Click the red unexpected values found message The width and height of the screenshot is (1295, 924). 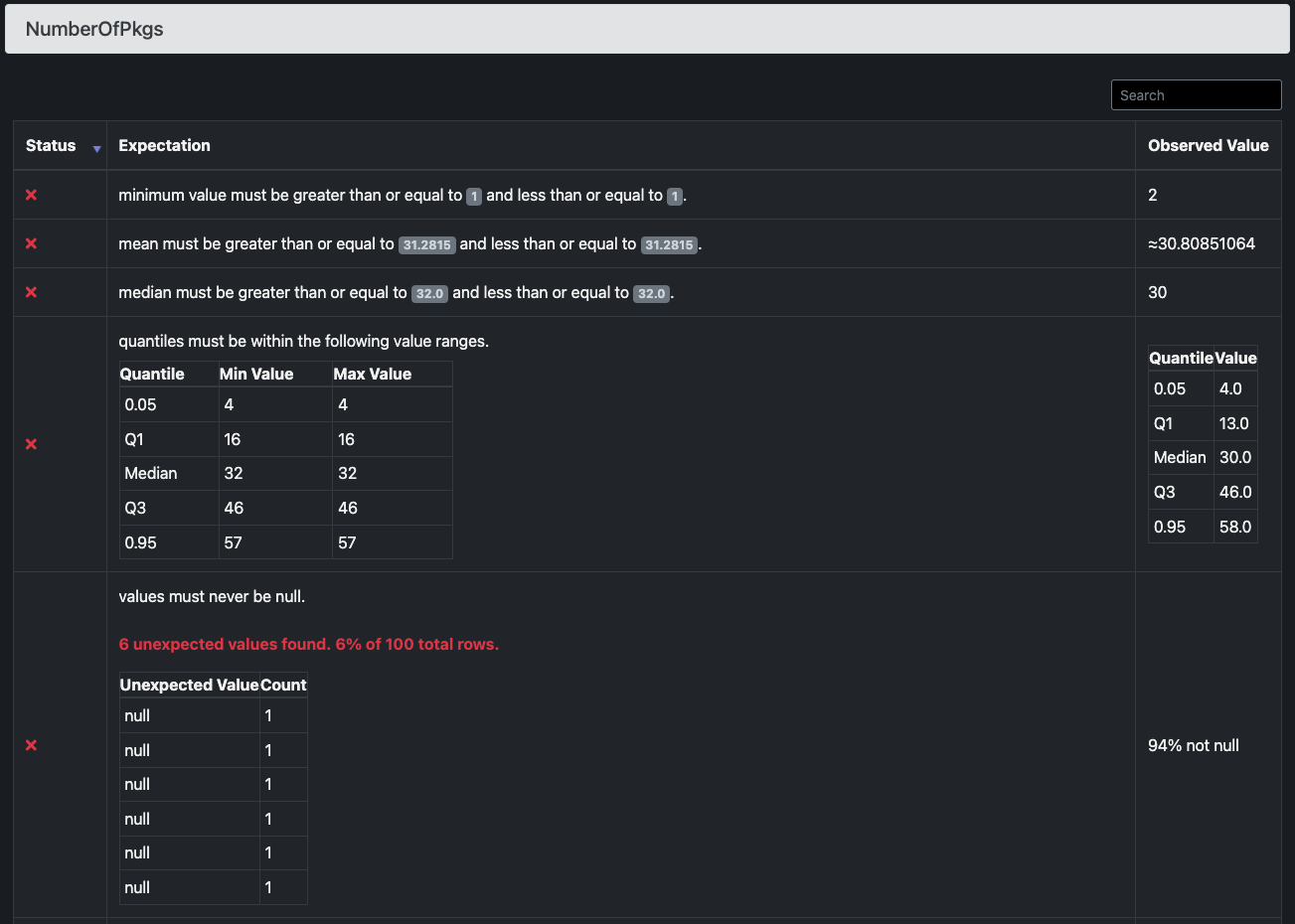308,644
